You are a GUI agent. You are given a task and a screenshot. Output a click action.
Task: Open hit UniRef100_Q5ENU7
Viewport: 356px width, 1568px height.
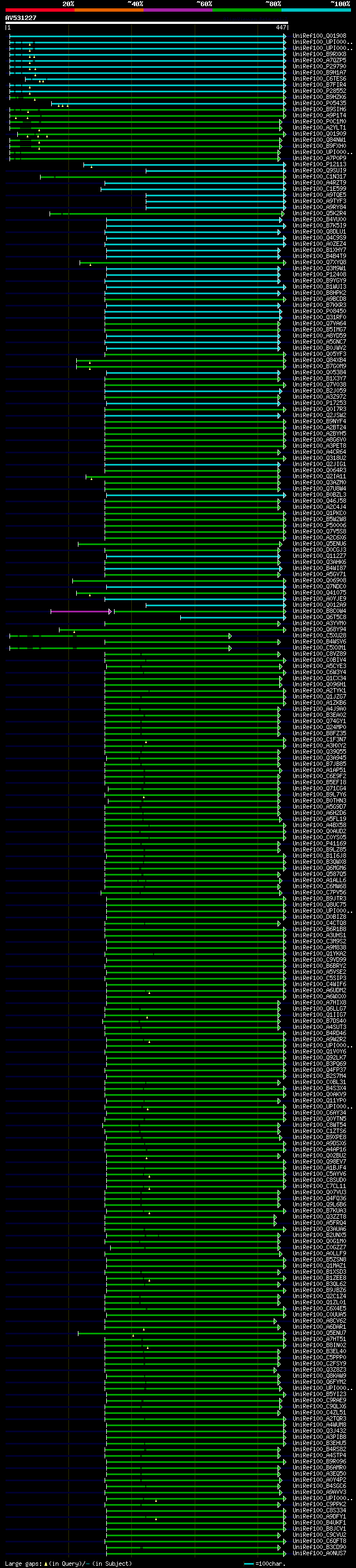point(319,1333)
